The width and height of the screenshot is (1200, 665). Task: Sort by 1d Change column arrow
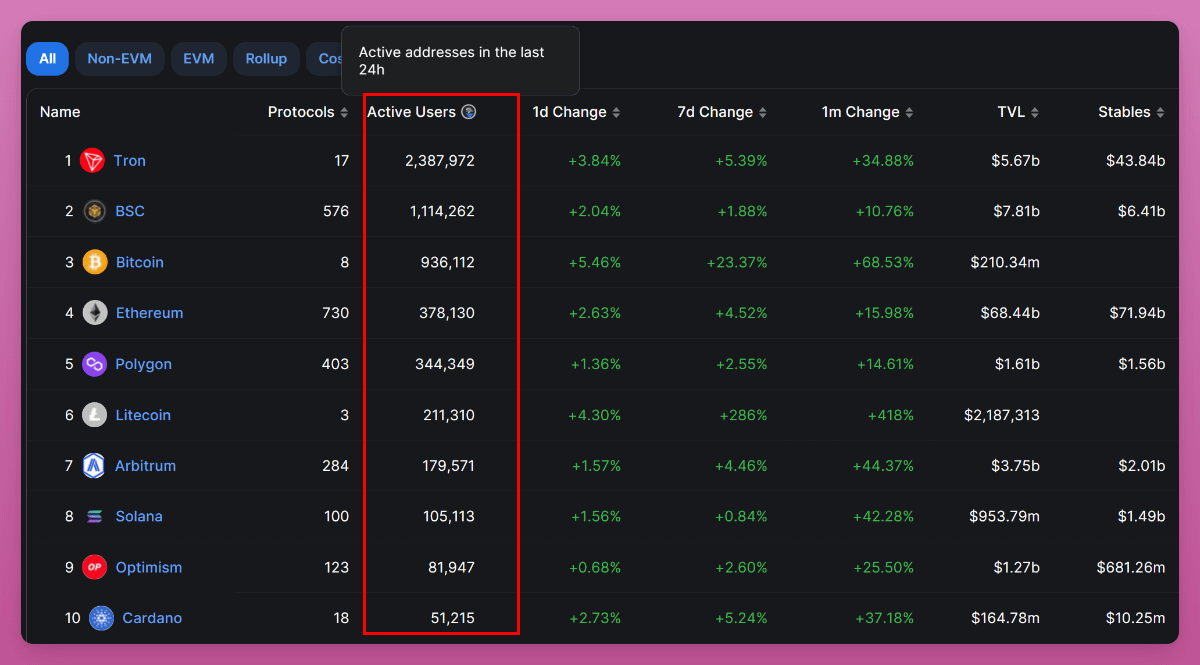(616, 113)
